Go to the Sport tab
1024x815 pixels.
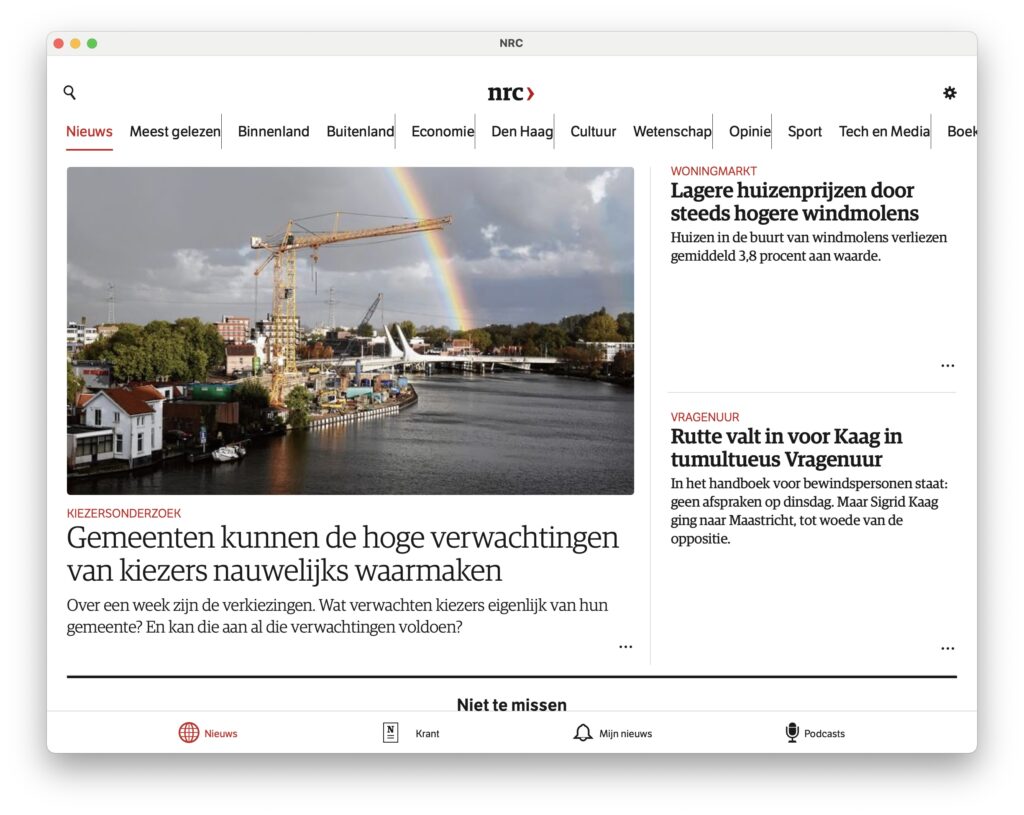coord(805,131)
